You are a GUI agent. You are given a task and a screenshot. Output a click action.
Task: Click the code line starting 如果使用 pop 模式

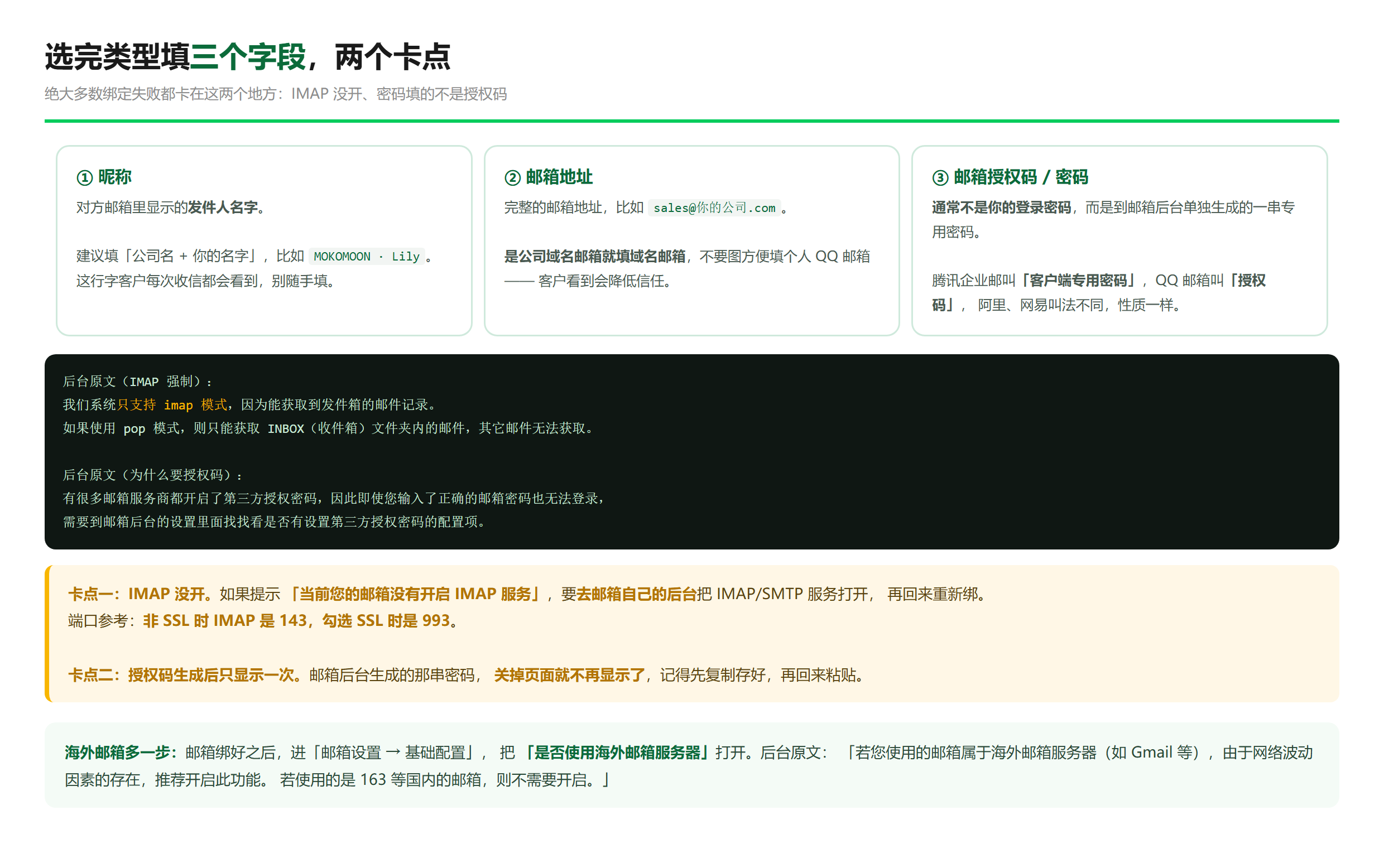click(x=328, y=428)
